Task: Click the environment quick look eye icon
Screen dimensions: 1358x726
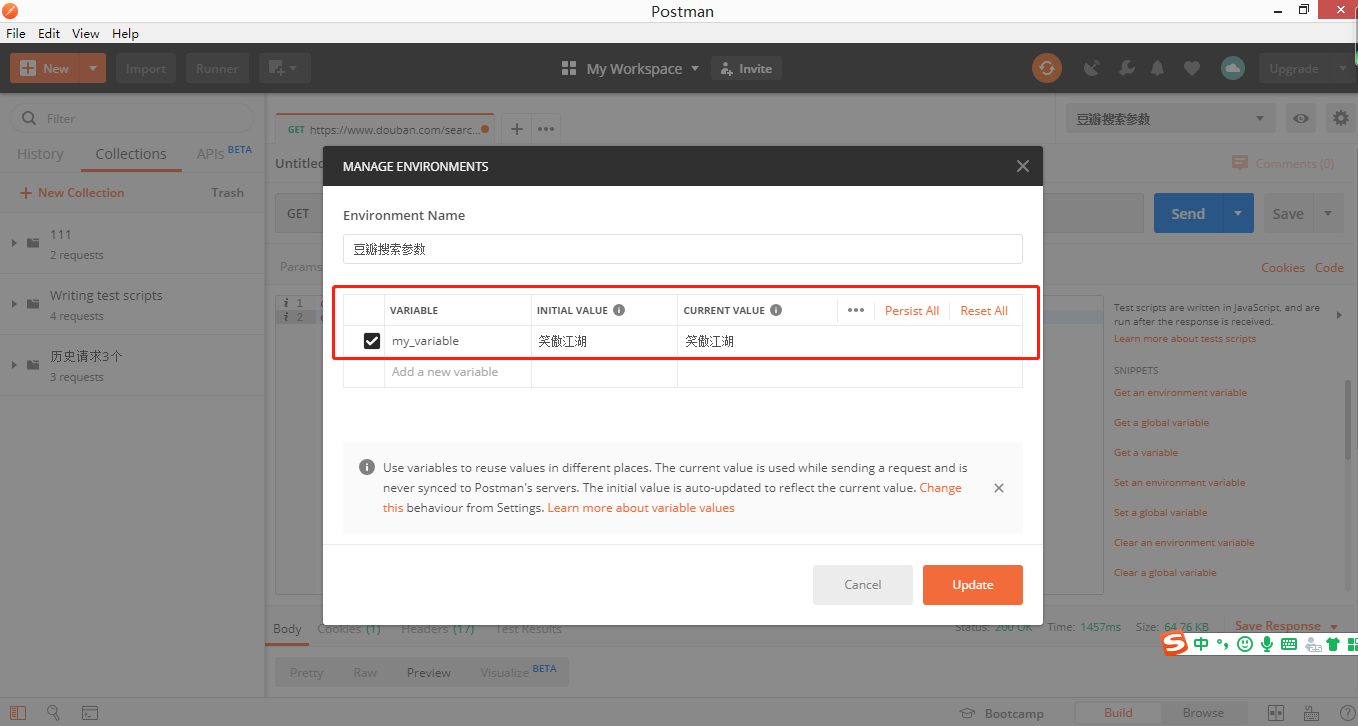Action: coord(1301,118)
